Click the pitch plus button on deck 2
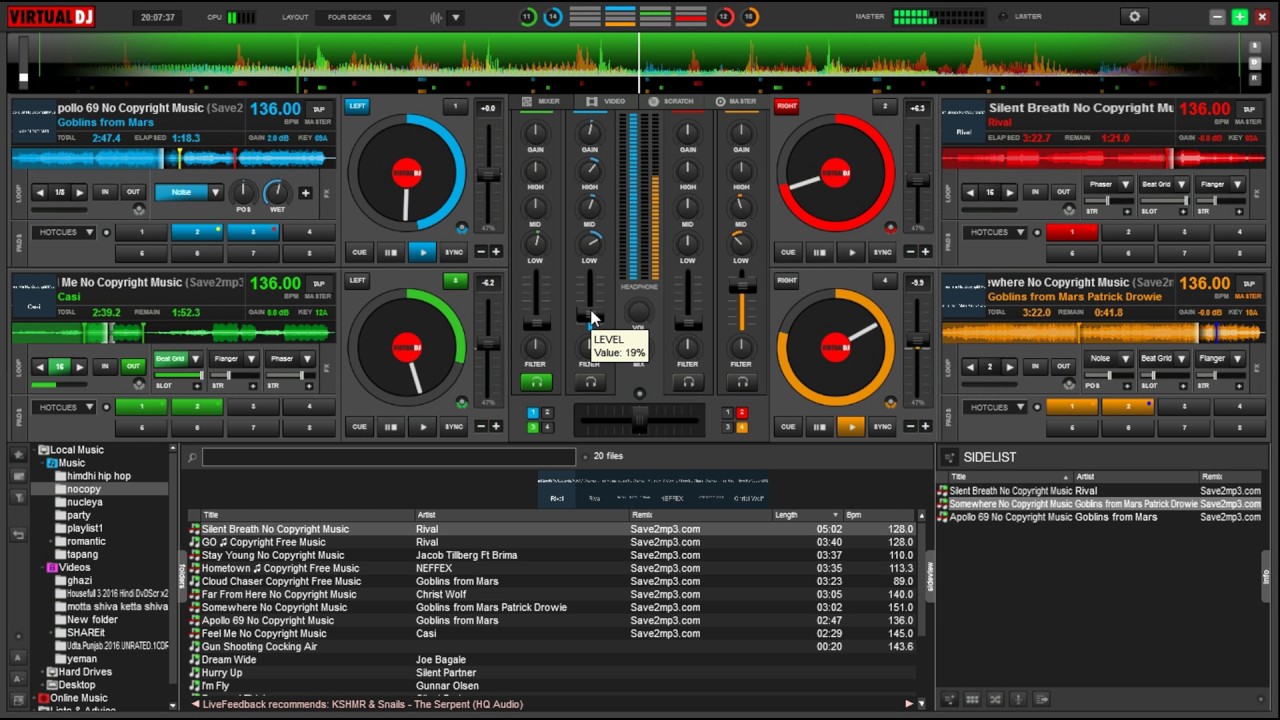 (925, 252)
